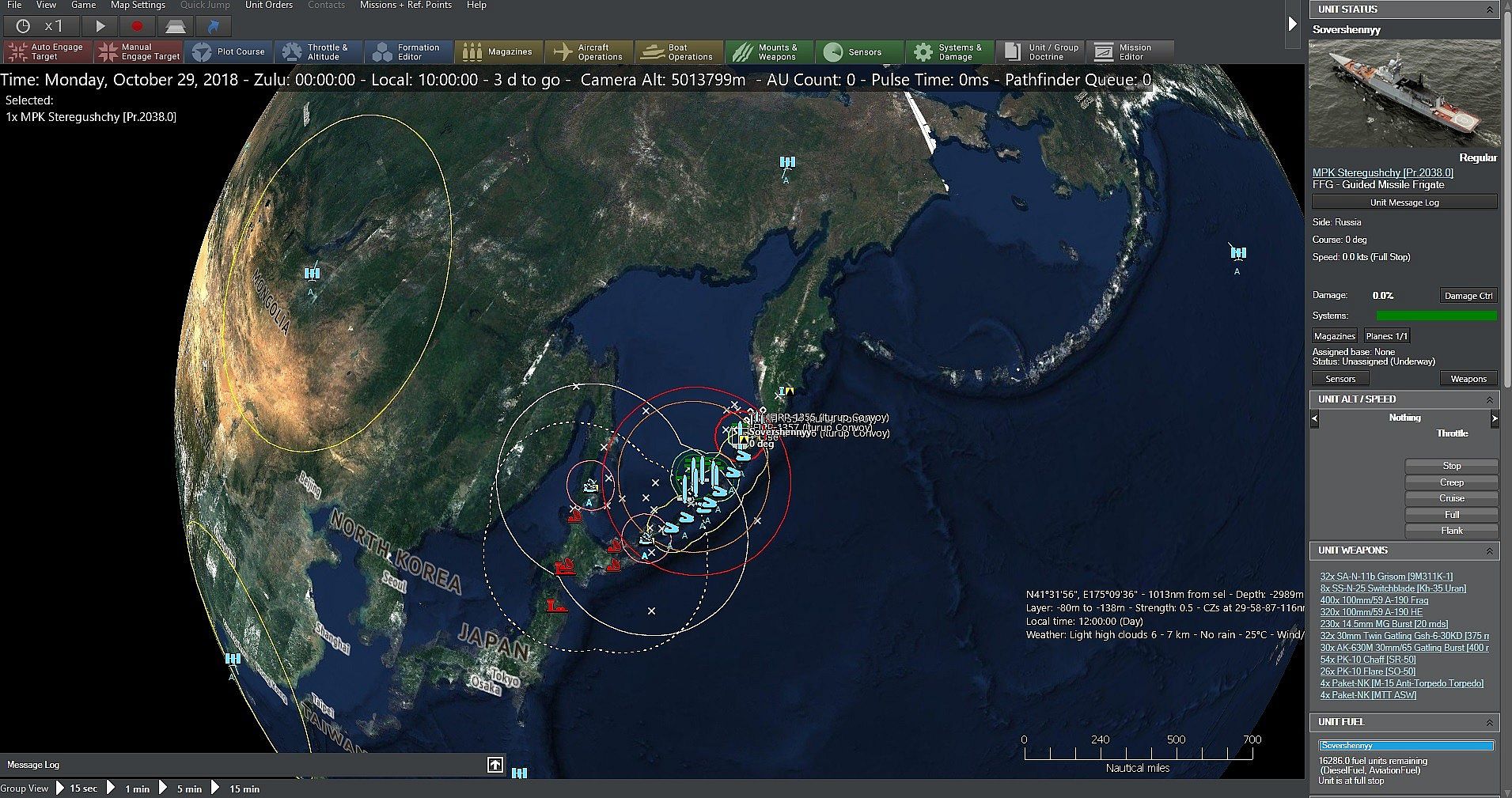Open Throttle & Altitude settings
The width and height of the screenshot is (1512, 798).
point(319,52)
